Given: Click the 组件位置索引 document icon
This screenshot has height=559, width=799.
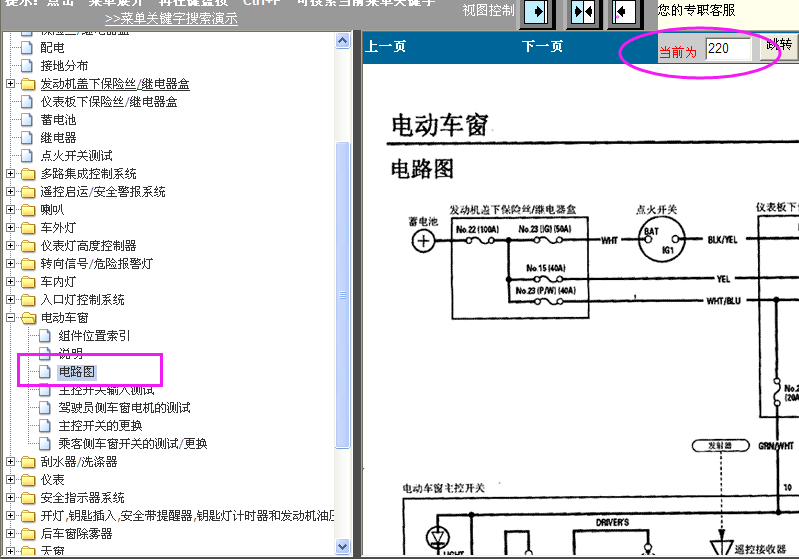Looking at the screenshot, I should point(45,336).
